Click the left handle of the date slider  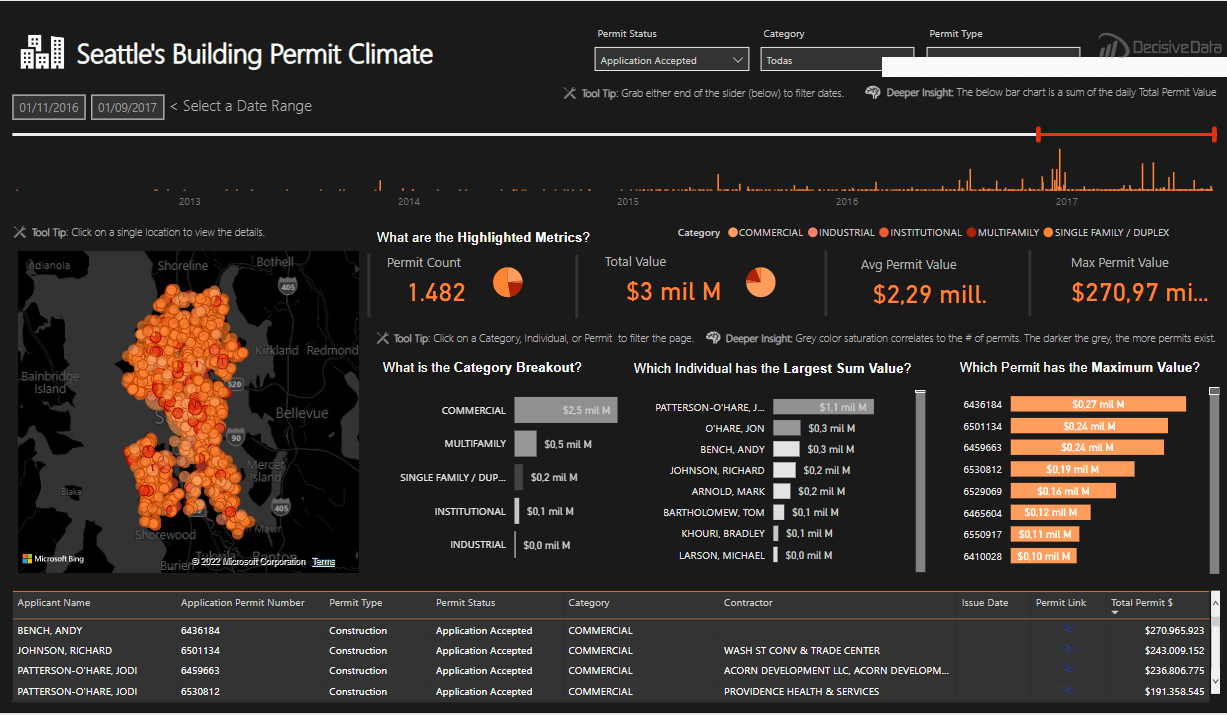pos(1039,134)
